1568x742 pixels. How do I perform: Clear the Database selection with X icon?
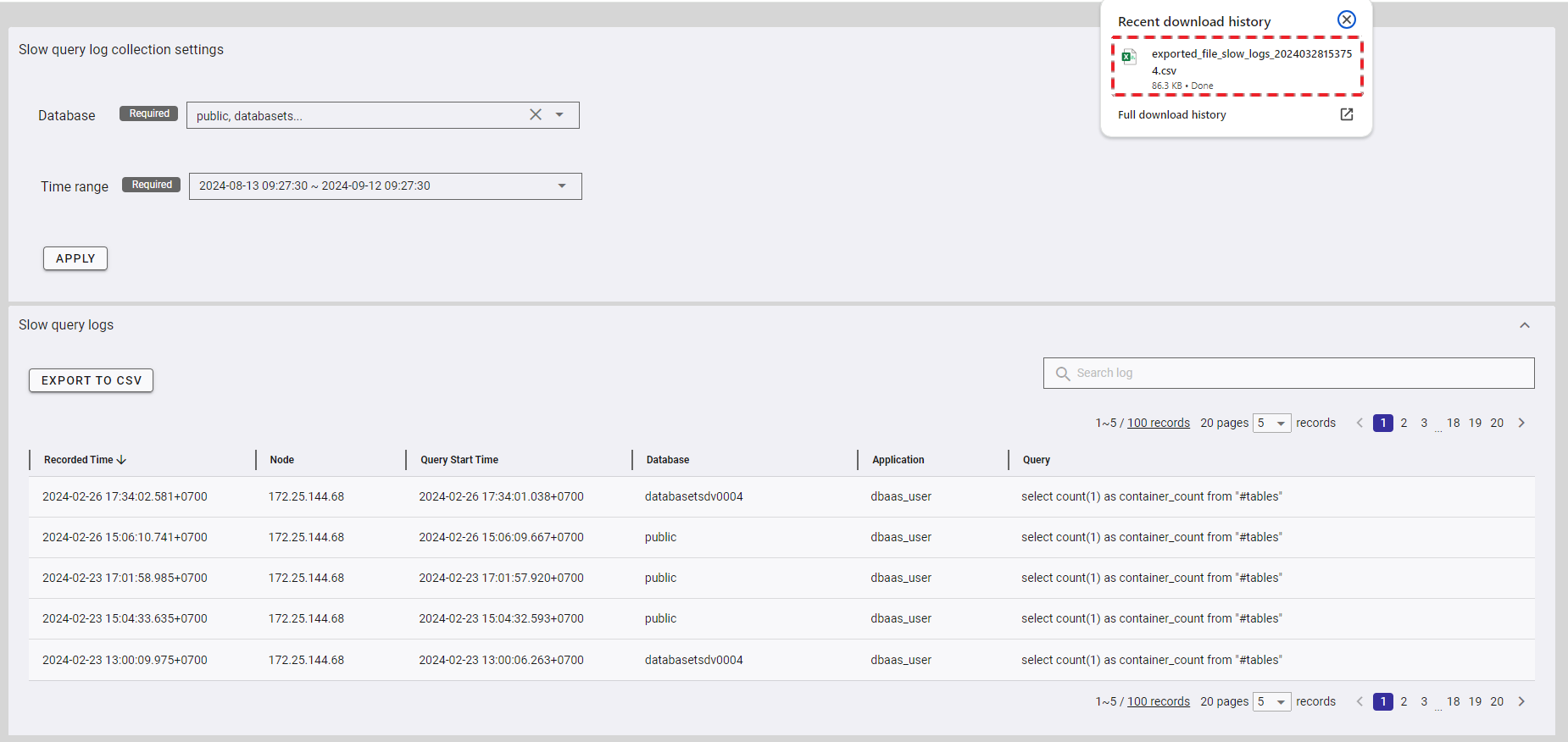click(x=536, y=115)
